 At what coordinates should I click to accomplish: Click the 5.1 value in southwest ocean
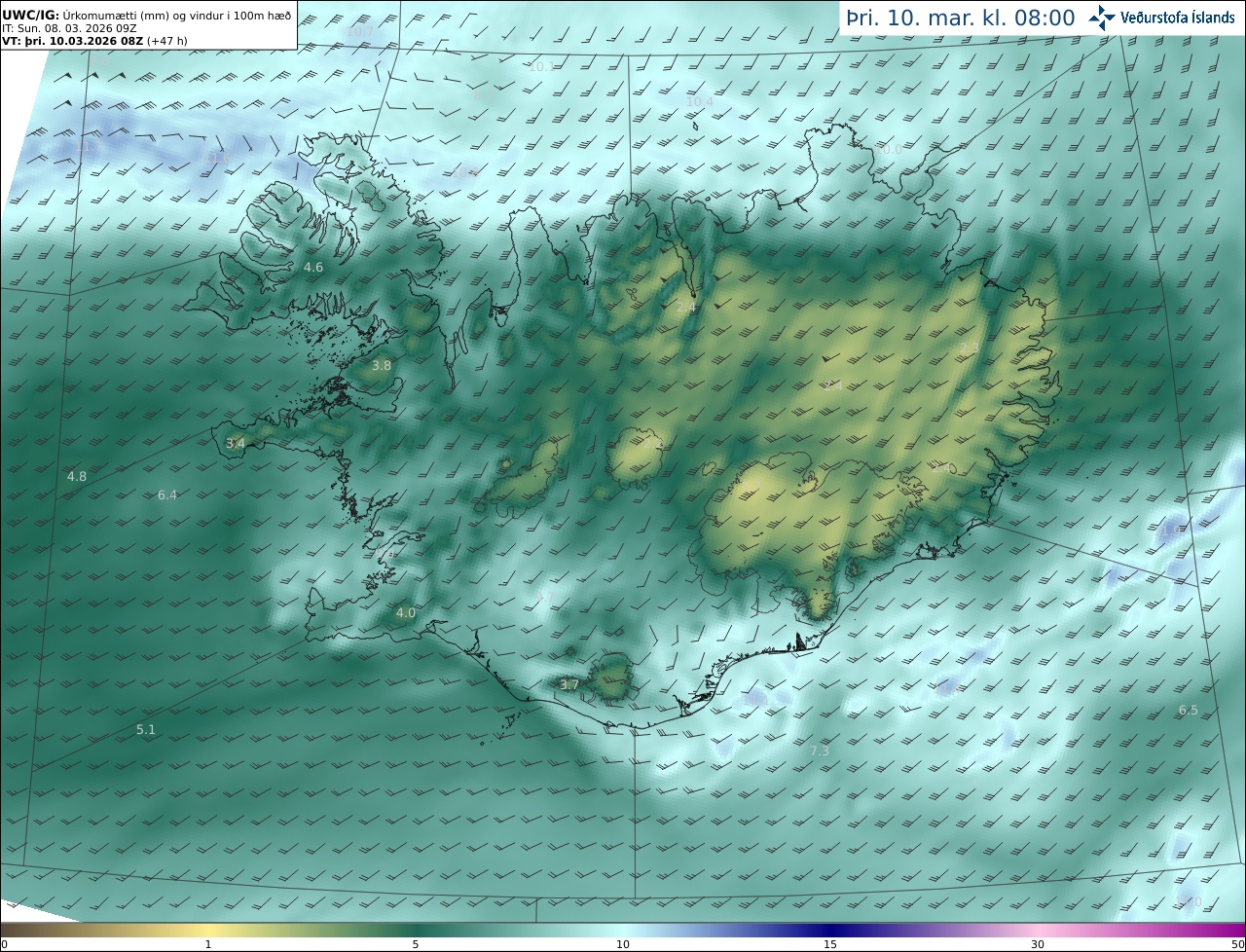[146, 729]
